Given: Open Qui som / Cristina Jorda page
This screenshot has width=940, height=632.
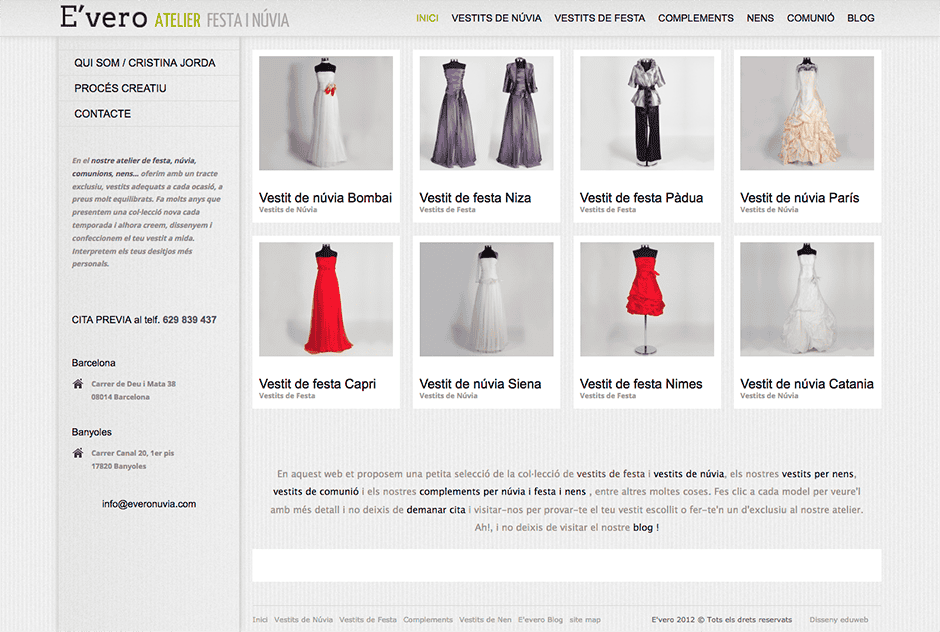Looking at the screenshot, I should 144,63.
